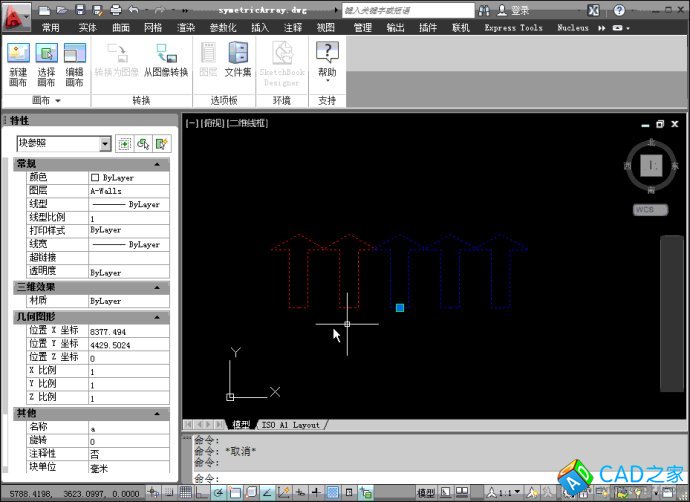Toggle Object Snap Tracking in status bar
This screenshot has width=690, height=502.
pyautogui.click(x=267, y=493)
